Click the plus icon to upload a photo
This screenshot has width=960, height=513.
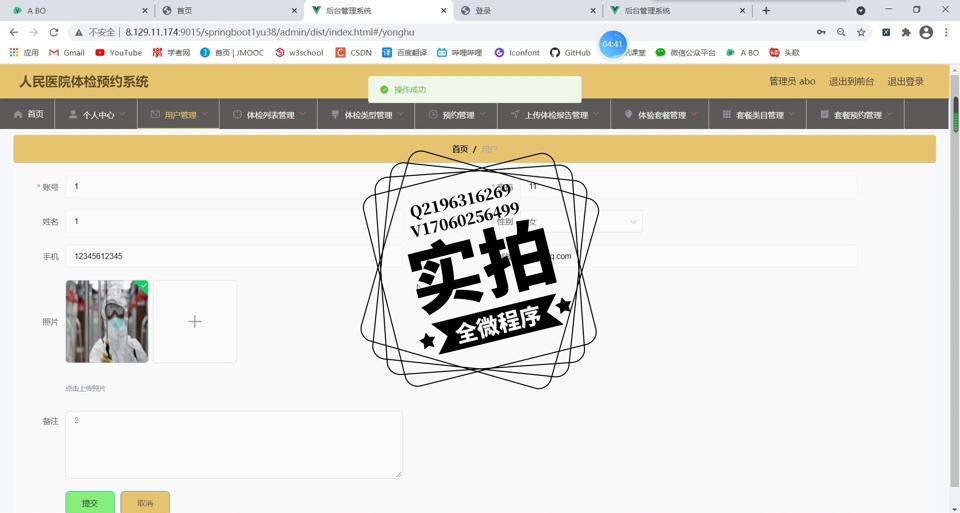(195, 321)
